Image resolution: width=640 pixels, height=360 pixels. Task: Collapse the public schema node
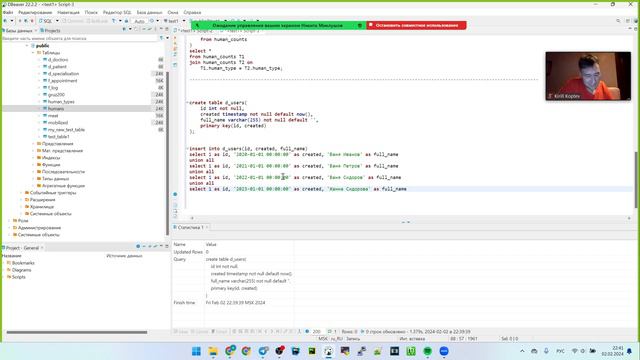[x=27, y=46]
